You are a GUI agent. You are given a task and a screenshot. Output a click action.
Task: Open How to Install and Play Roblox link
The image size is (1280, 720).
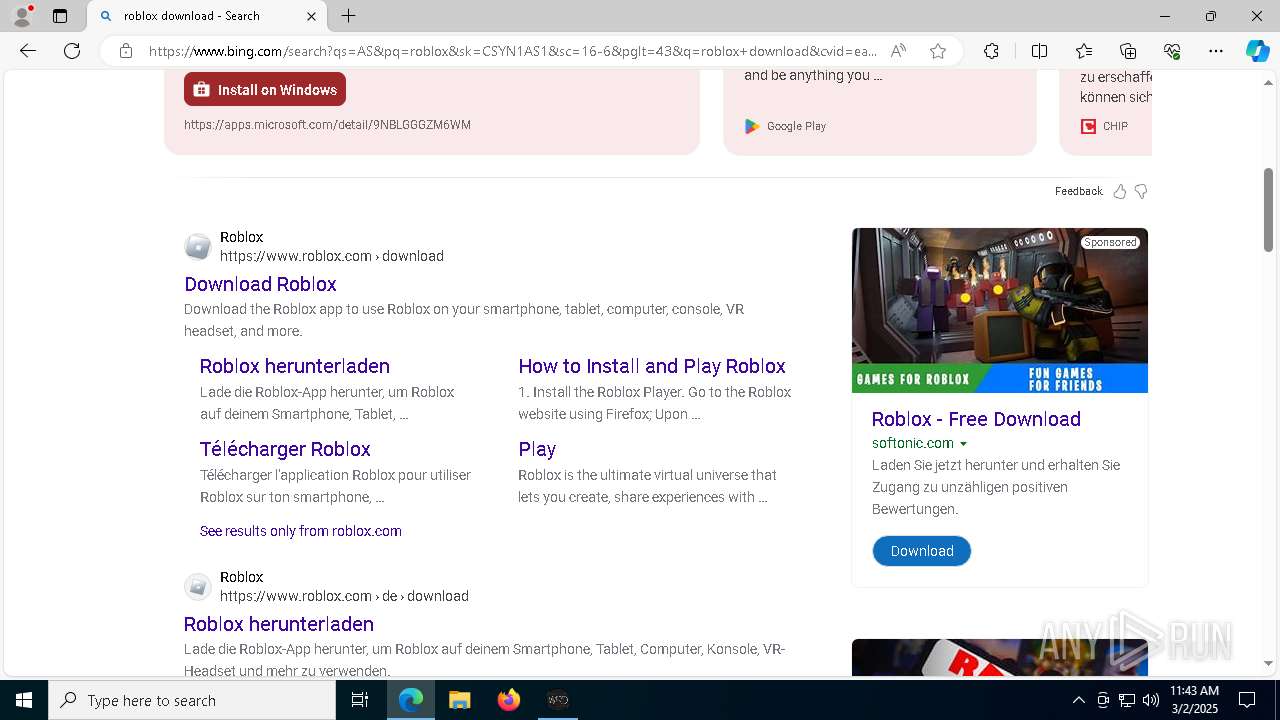(x=652, y=366)
